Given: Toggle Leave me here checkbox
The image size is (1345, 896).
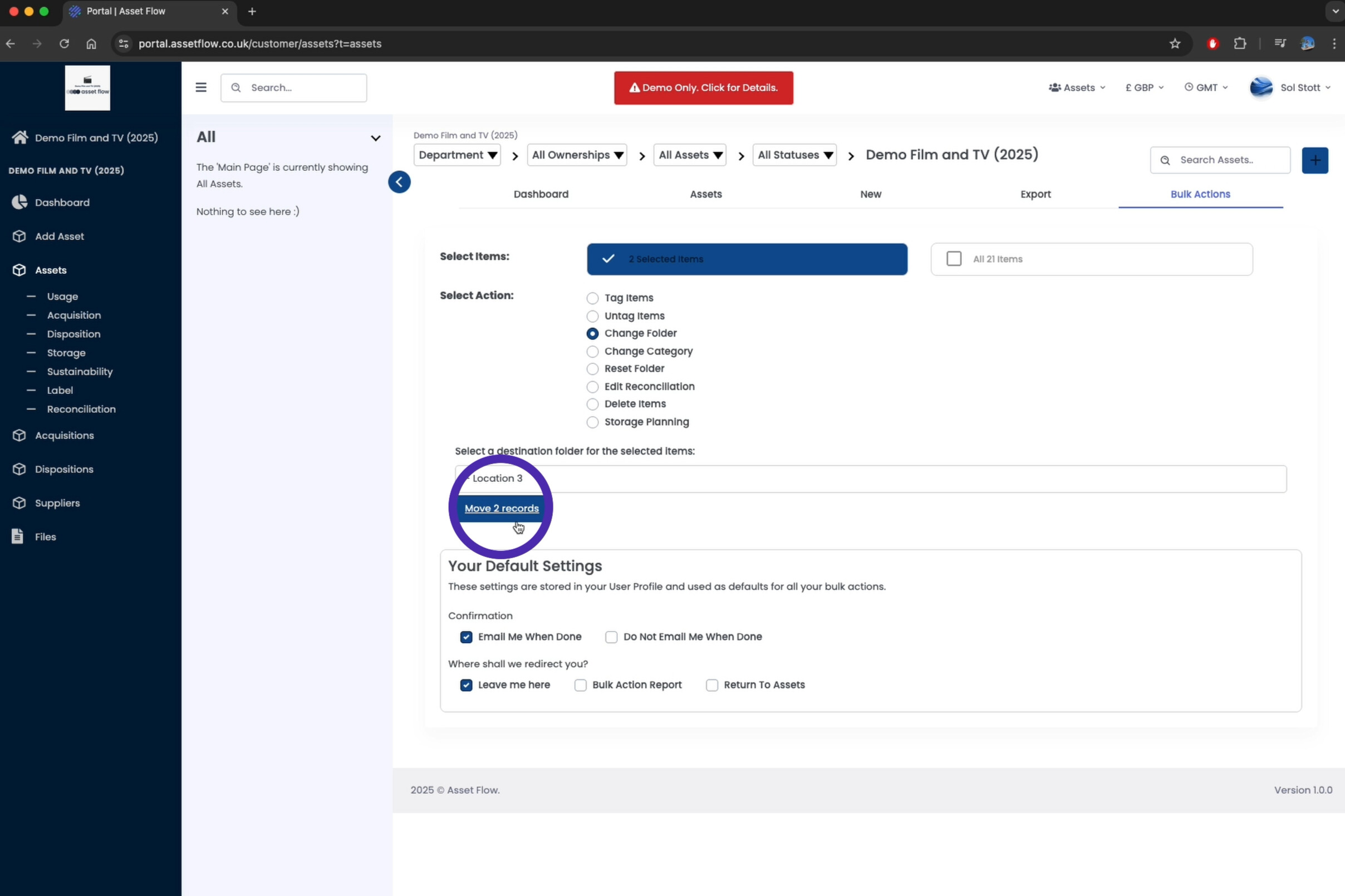Looking at the screenshot, I should [x=466, y=685].
